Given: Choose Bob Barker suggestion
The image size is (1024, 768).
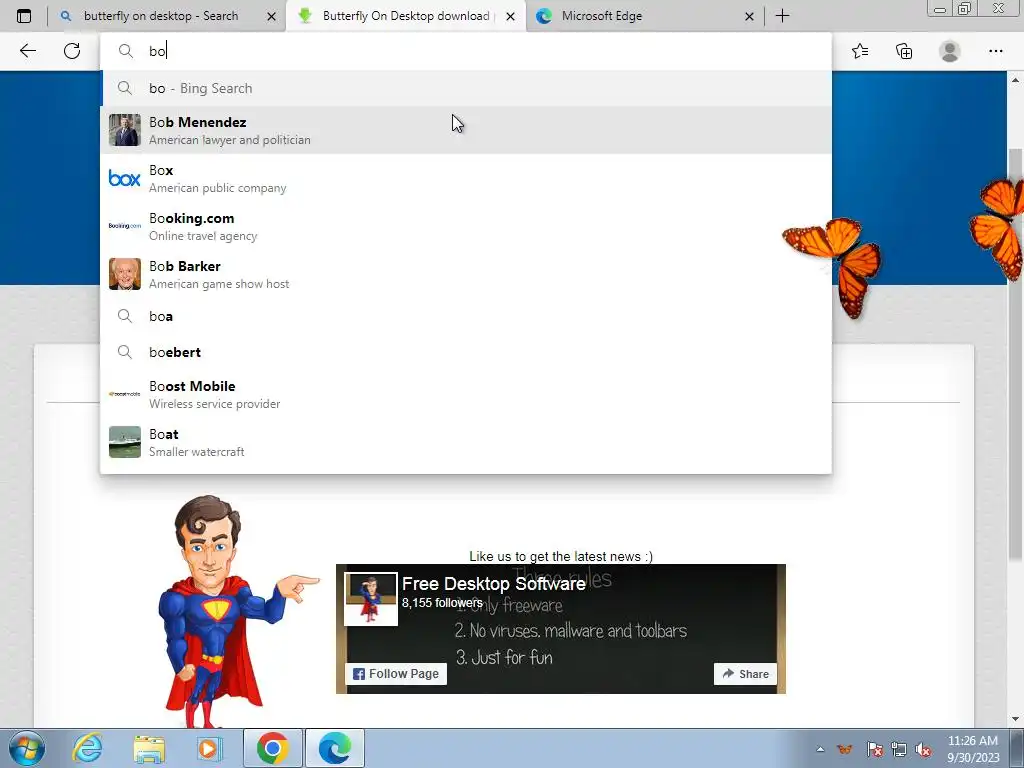Looking at the screenshot, I should [x=466, y=274].
